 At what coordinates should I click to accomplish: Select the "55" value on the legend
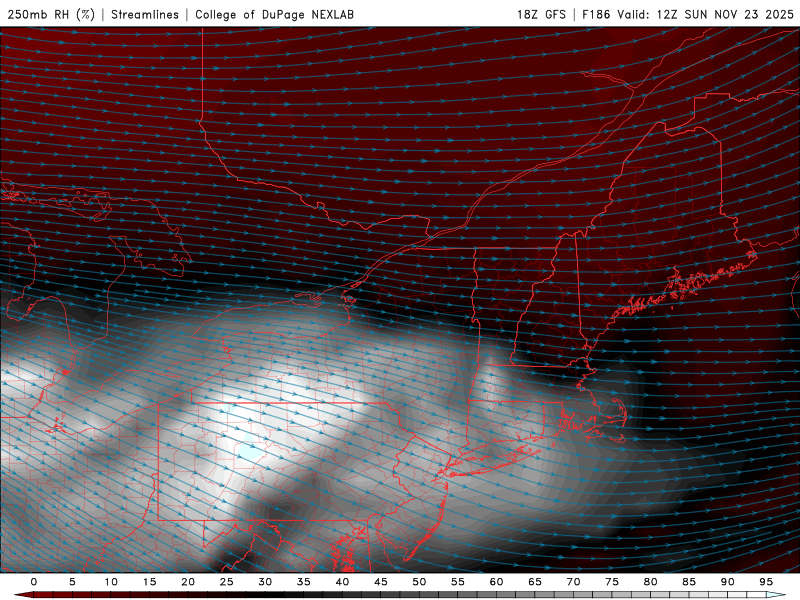tap(458, 582)
